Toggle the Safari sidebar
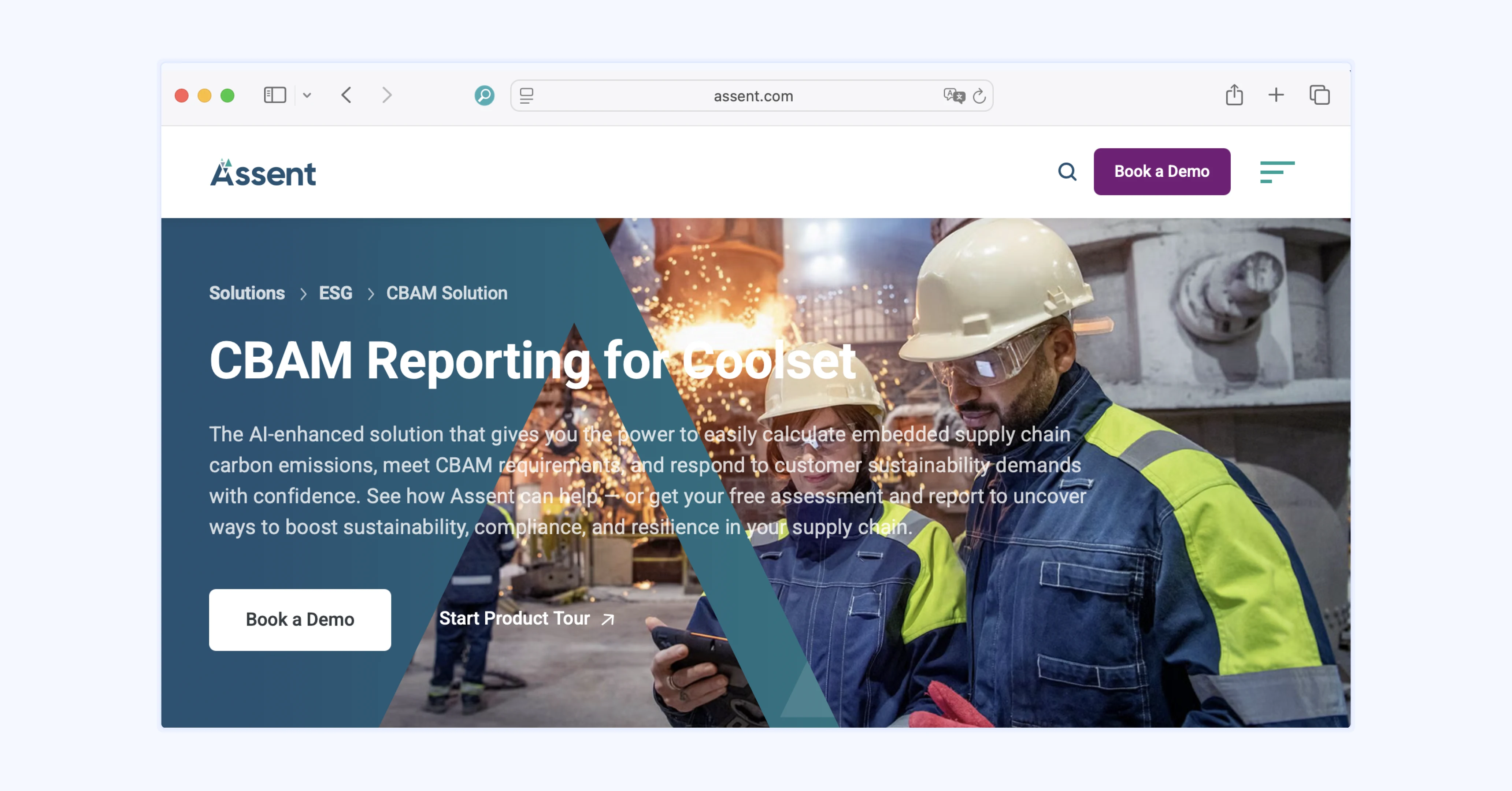 [275, 95]
